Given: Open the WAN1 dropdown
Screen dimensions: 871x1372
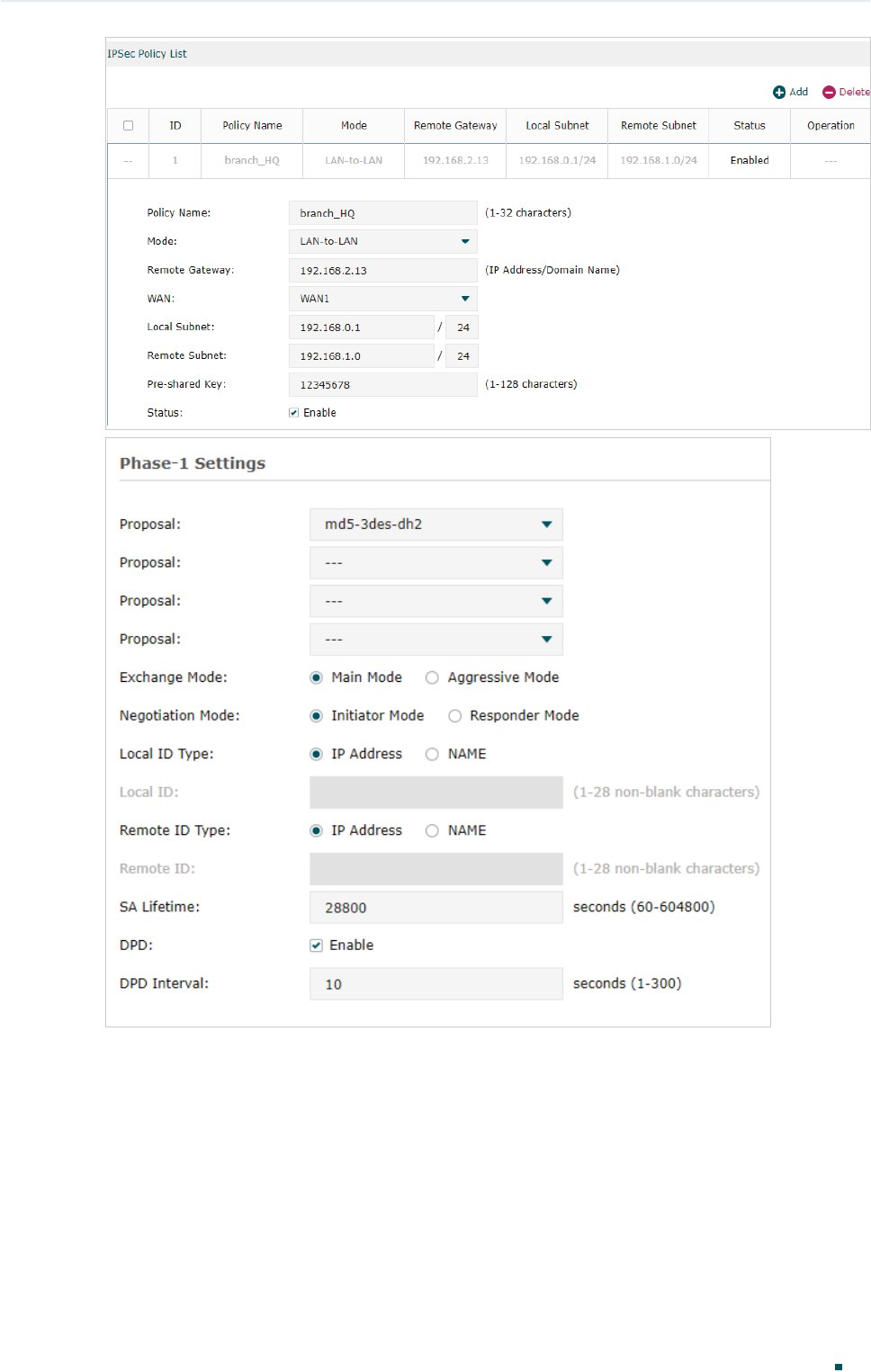Looking at the screenshot, I should point(383,299).
